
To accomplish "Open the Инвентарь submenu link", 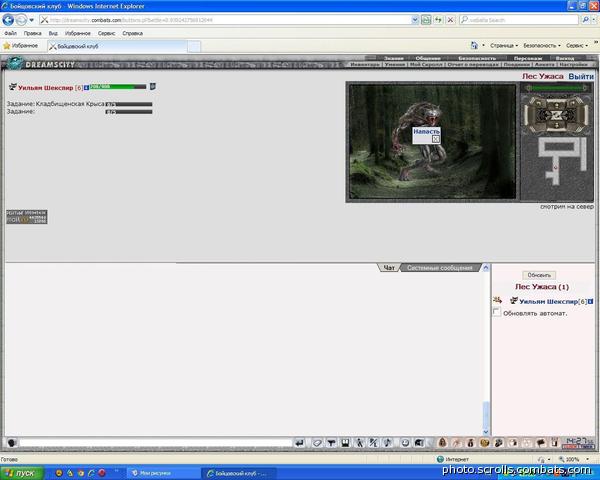I will click(x=365, y=64).
